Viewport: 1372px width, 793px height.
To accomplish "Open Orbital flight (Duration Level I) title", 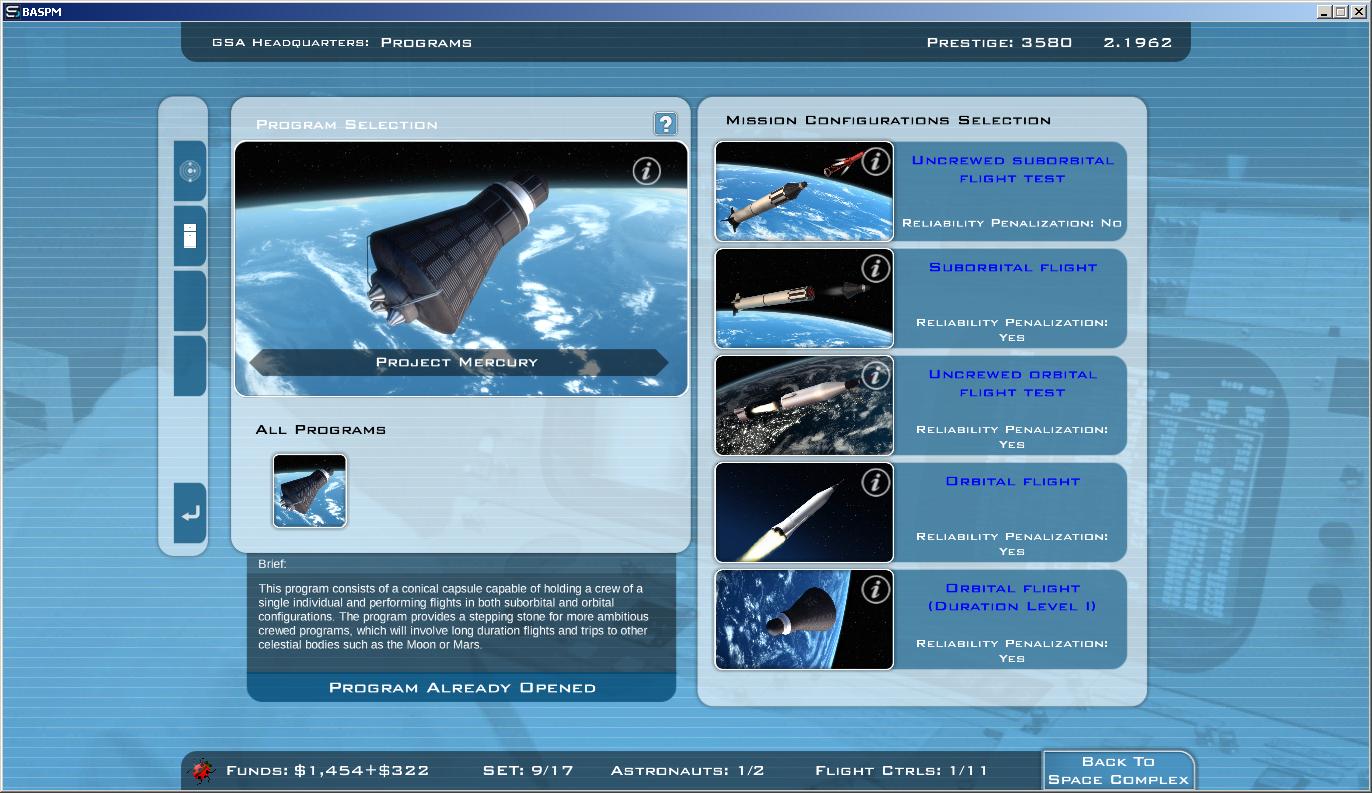I will click(x=1012, y=597).
